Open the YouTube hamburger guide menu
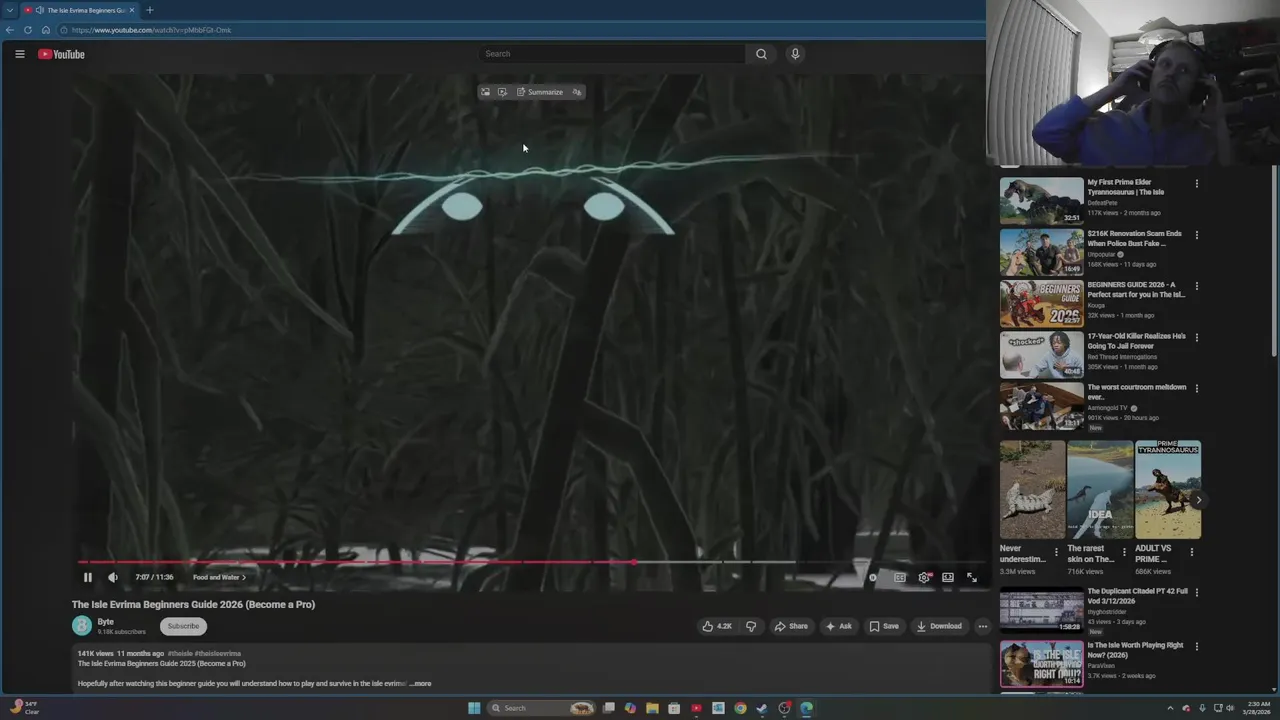This screenshot has height=720, width=1280. point(20,54)
